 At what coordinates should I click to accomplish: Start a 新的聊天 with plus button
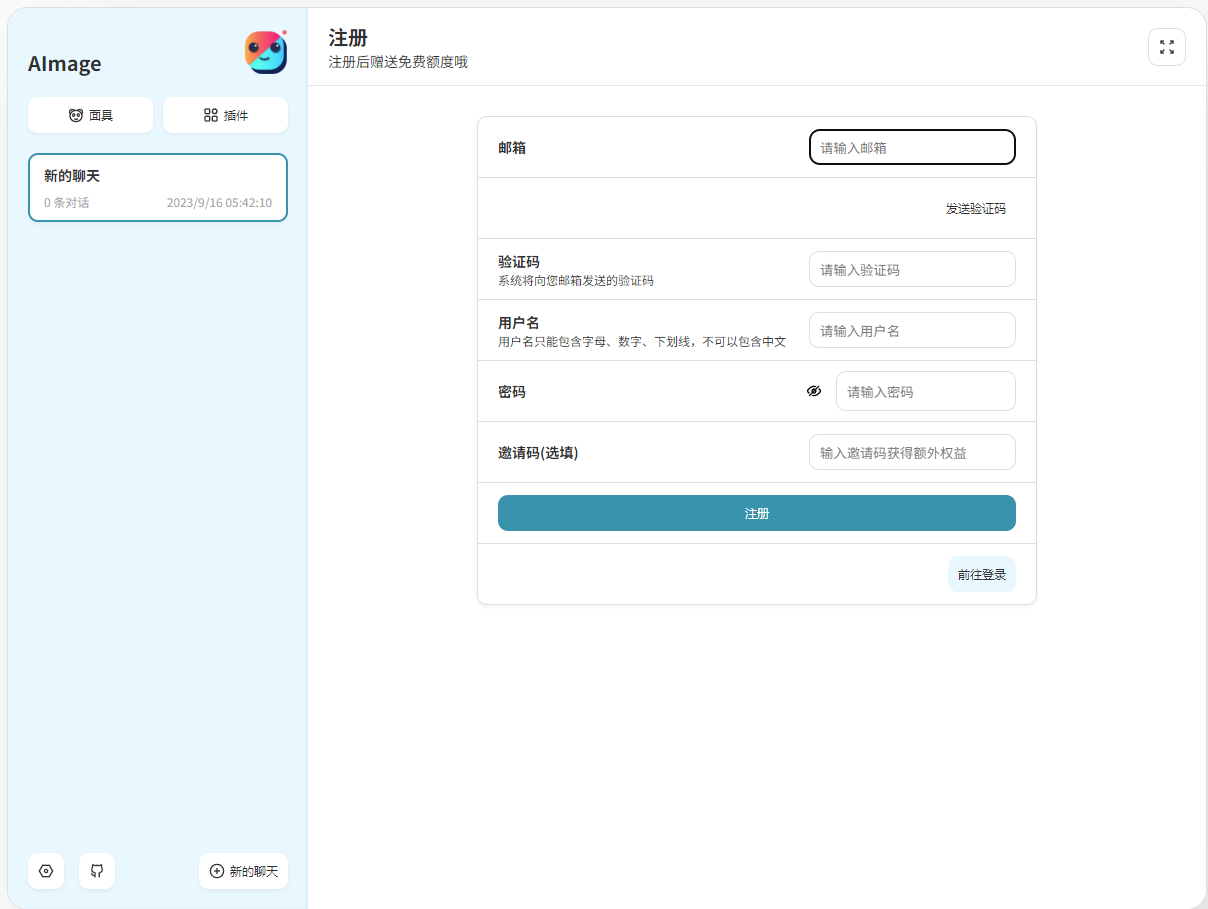(243, 871)
